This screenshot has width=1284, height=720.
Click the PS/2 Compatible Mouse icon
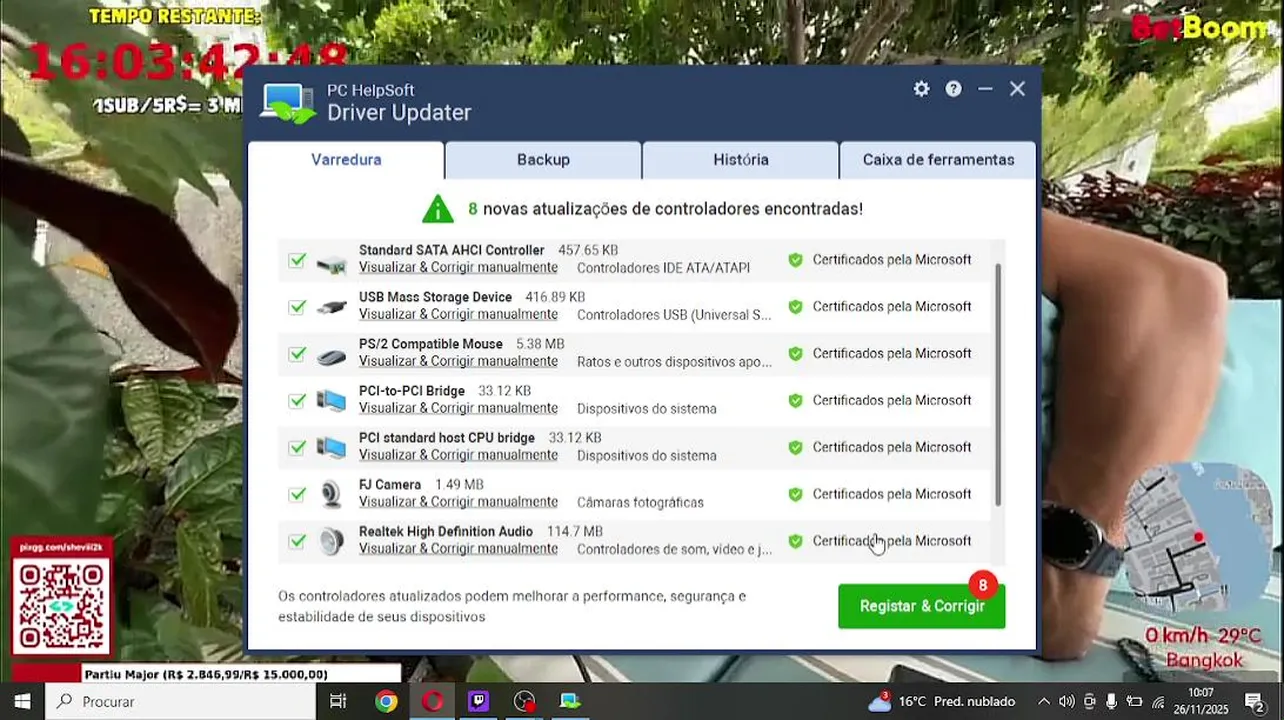[x=331, y=355]
